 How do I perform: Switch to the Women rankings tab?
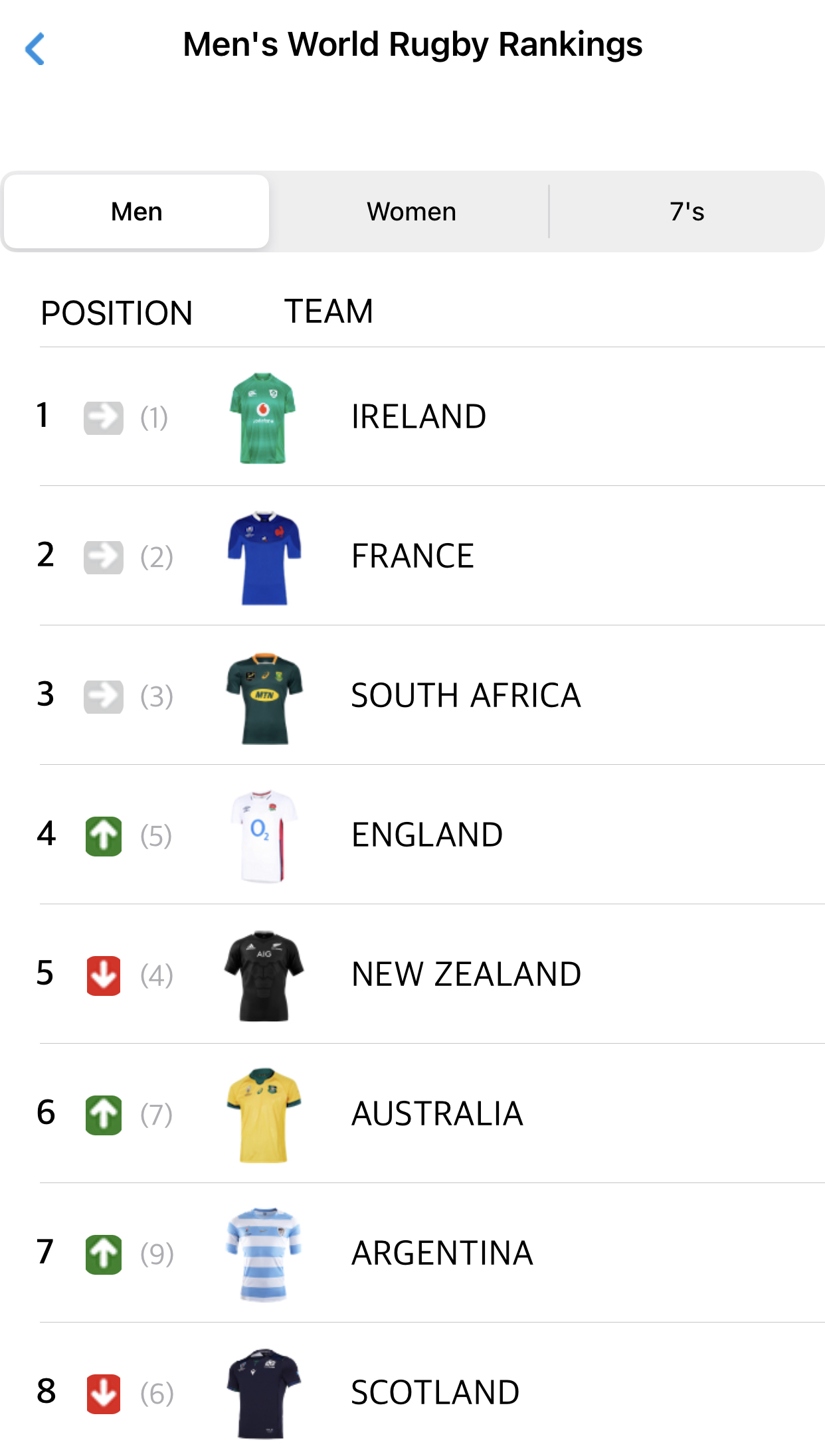411,212
